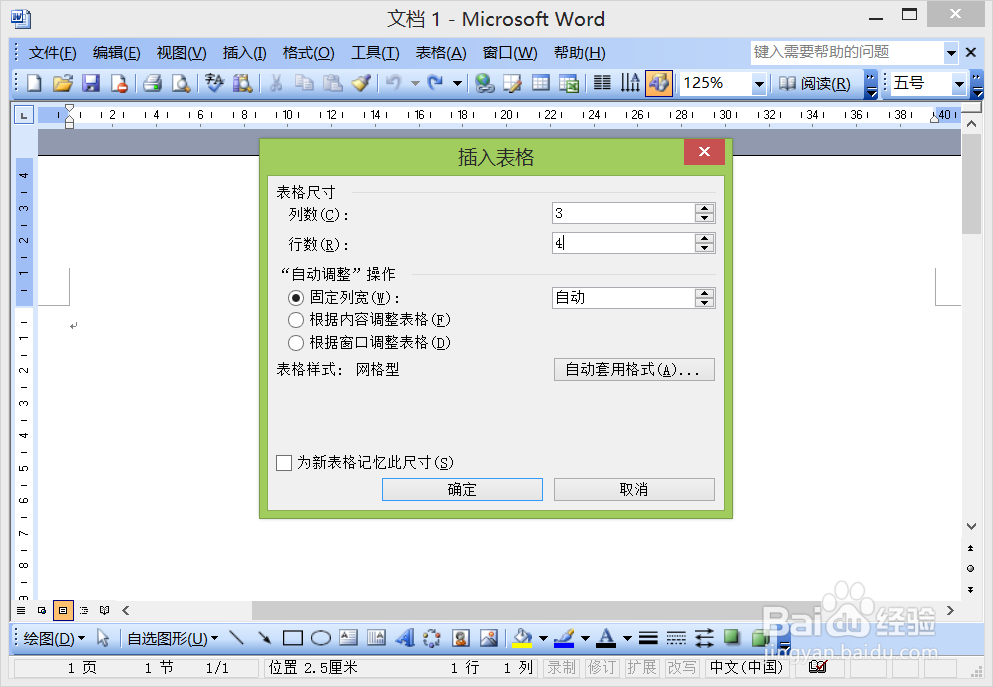Screen dimensions: 993x687
Task: Open the 自选图形(U) AutoShapes dropdown
Action: click(173, 638)
